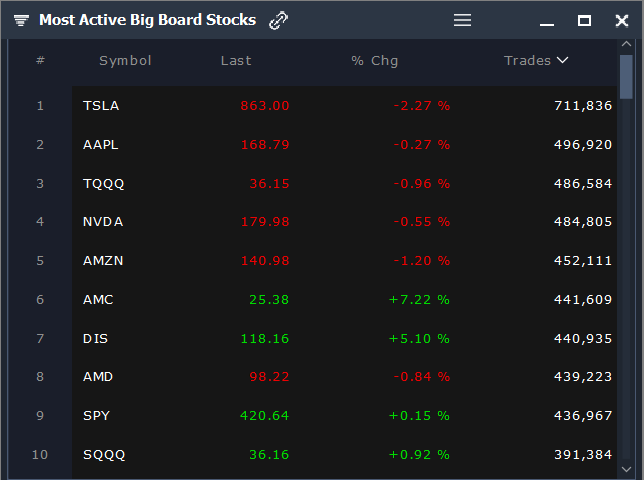Select the TSLA symbol

tap(101, 106)
